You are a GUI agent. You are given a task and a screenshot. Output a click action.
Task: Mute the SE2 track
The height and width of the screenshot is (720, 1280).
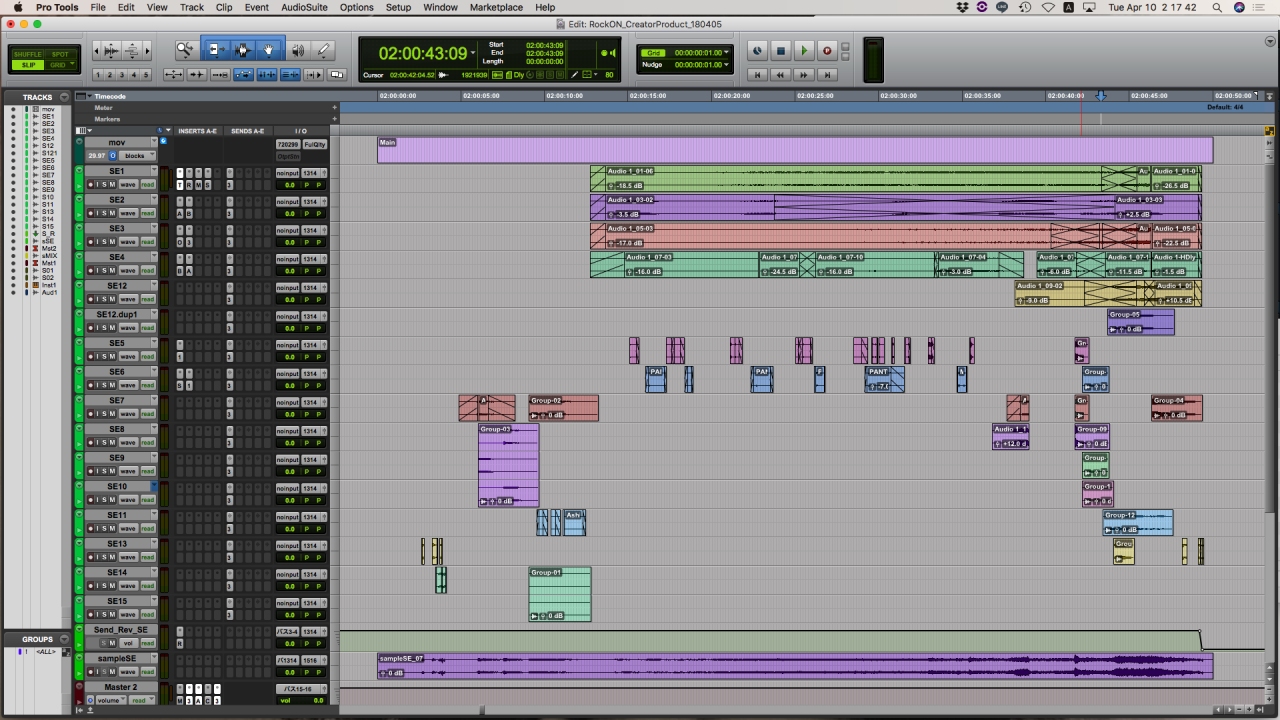coord(112,213)
